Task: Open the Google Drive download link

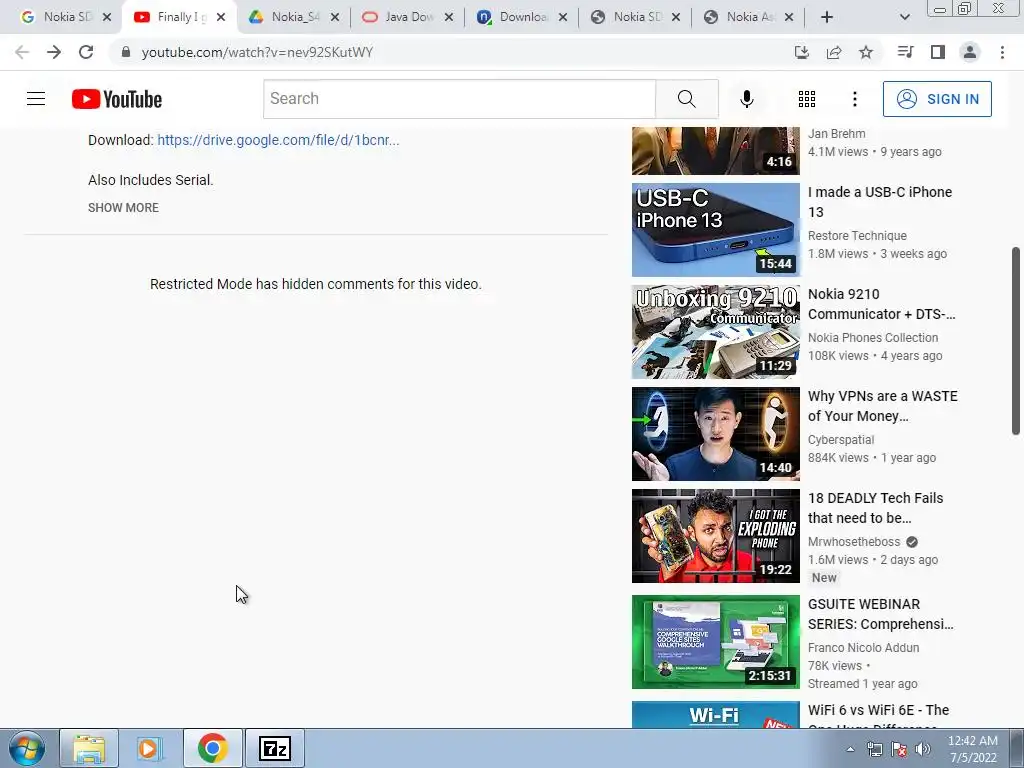Action: 278,140
